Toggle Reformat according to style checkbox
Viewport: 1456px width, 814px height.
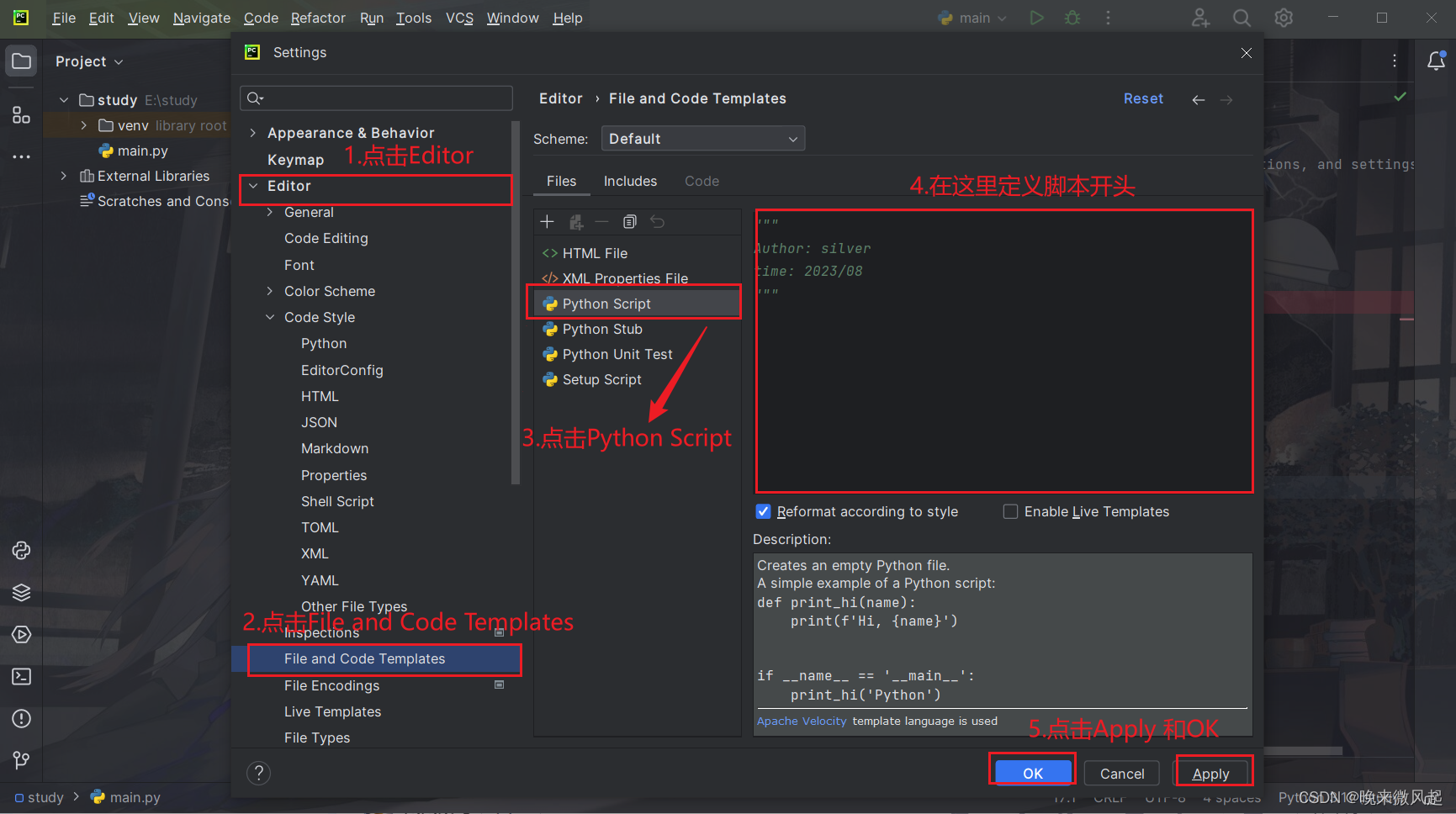(x=763, y=511)
